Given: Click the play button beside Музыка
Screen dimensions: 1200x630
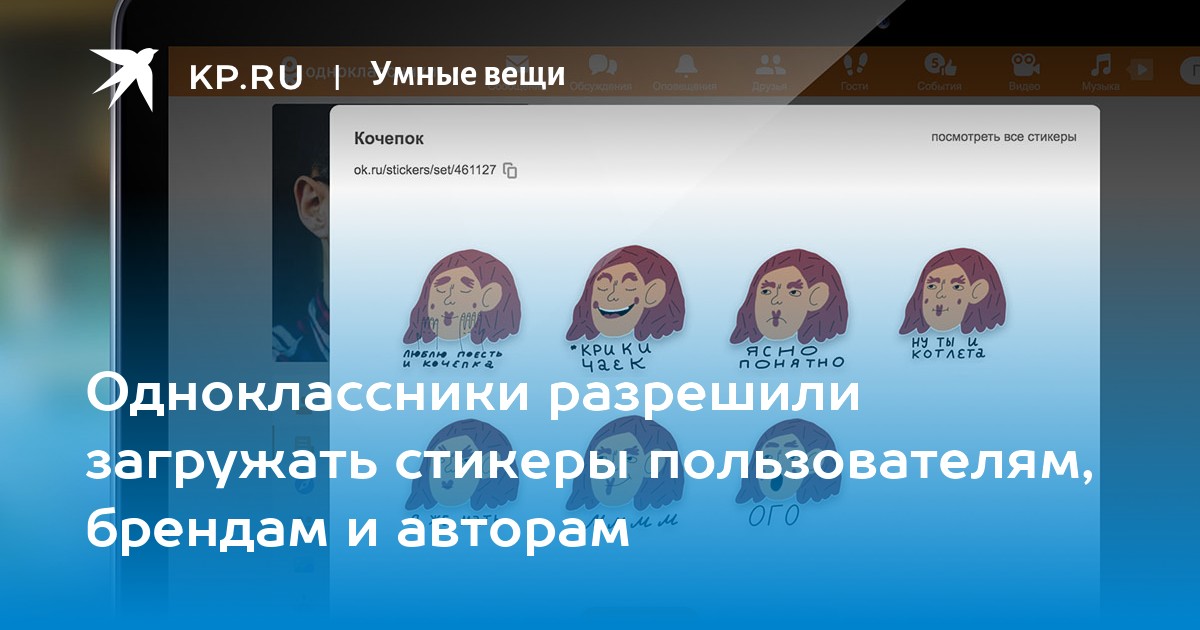Looking at the screenshot, I should (1140, 70).
